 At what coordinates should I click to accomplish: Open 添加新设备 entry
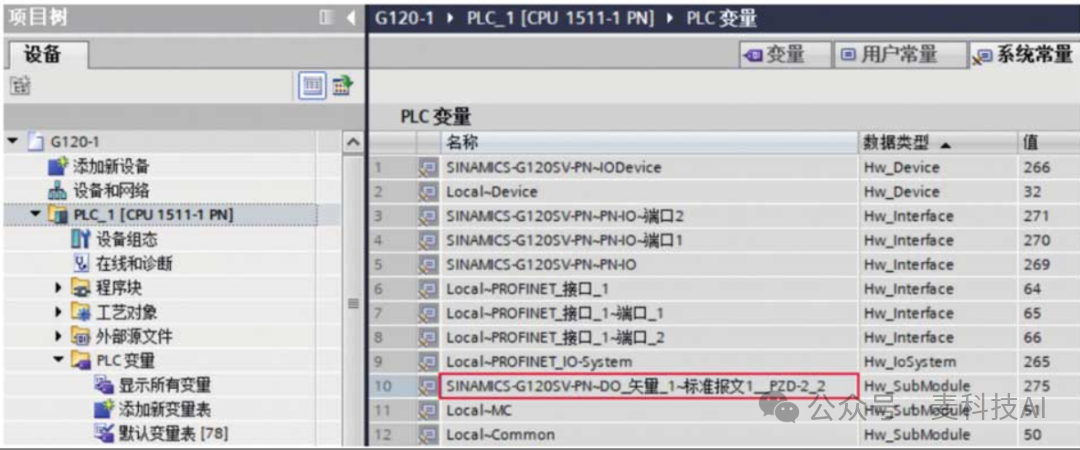click(112, 166)
